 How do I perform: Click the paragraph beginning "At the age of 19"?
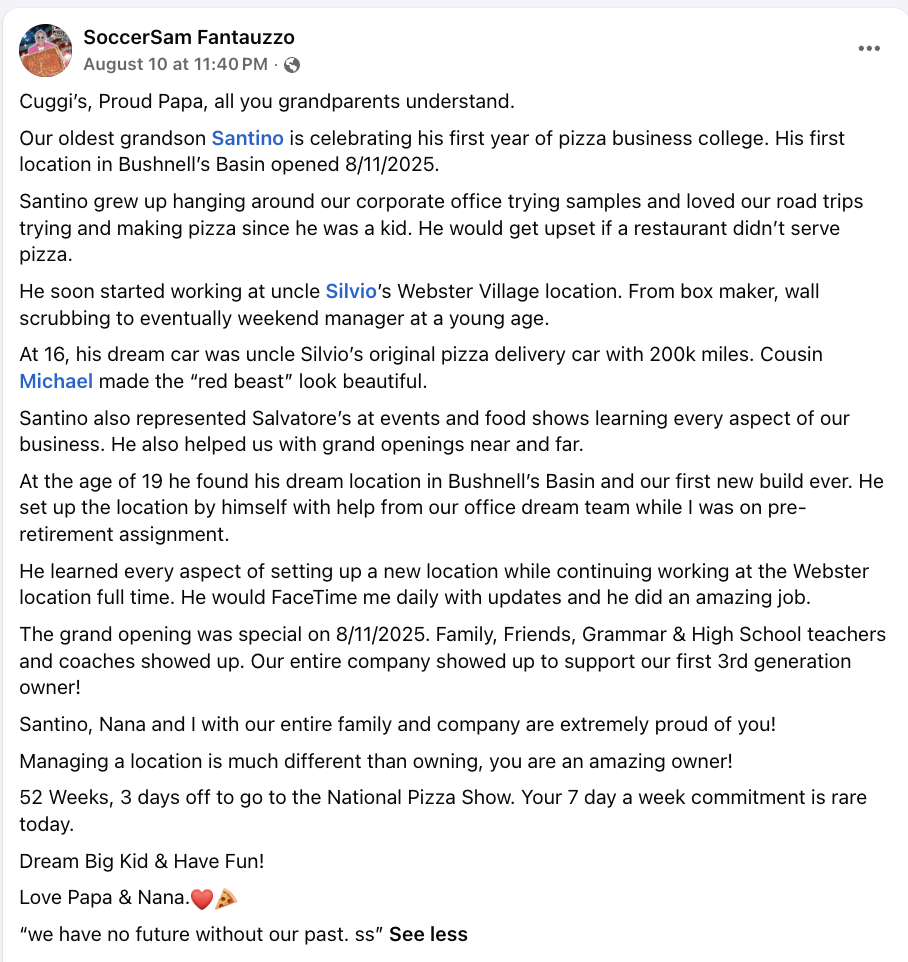click(x=452, y=507)
